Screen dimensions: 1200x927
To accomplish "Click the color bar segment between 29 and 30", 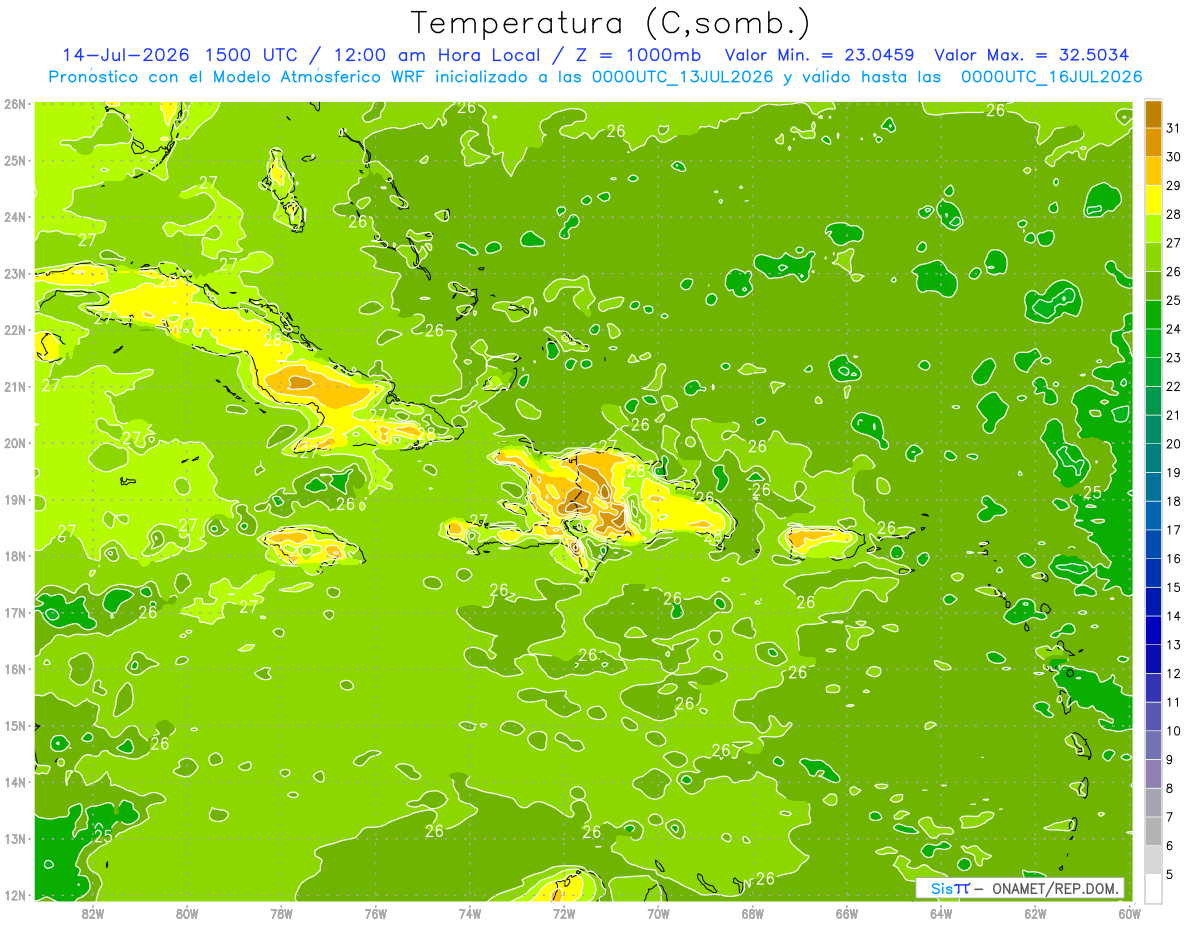I will coord(1153,171).
